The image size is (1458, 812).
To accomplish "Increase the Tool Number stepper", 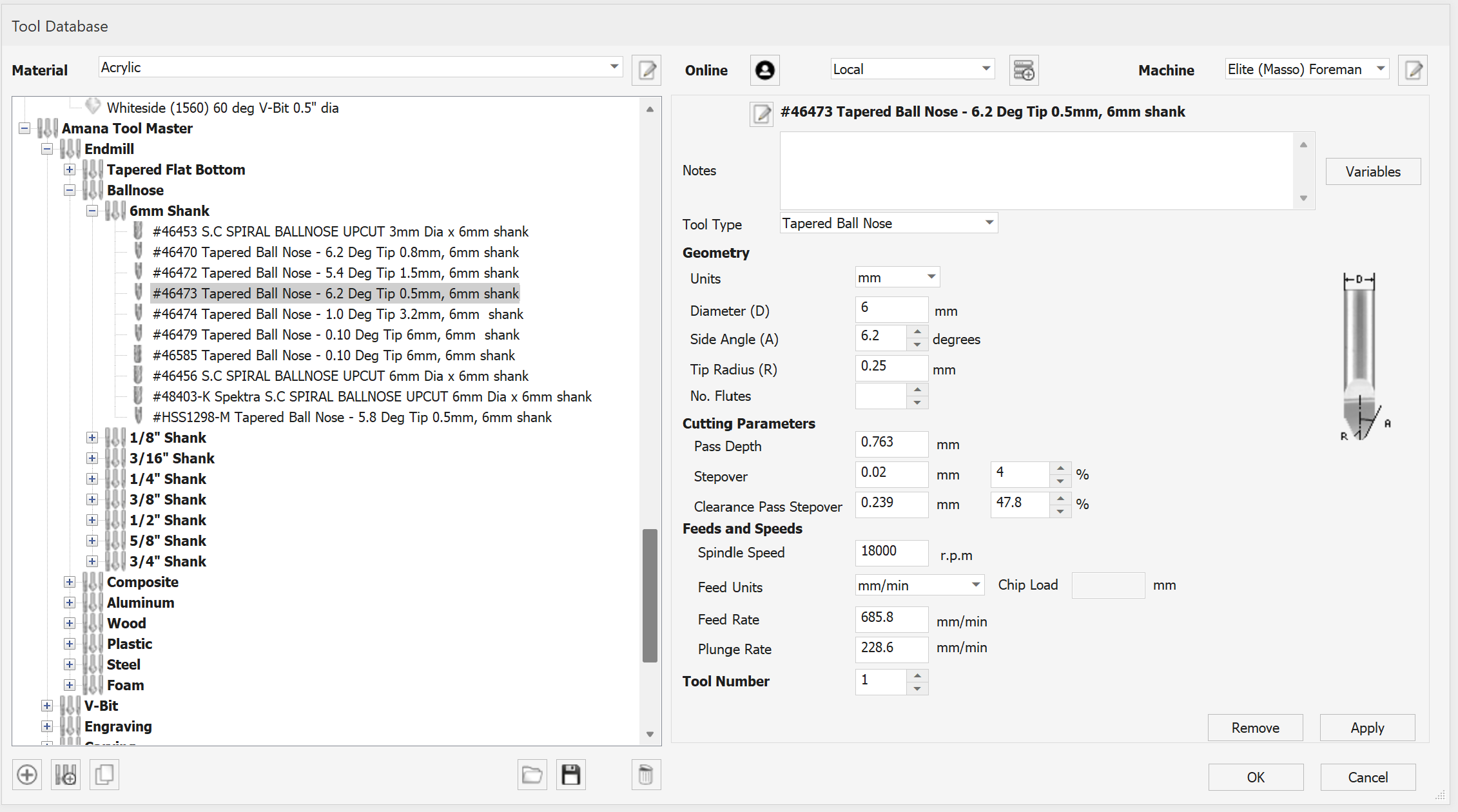I will (x=917, y=675).
